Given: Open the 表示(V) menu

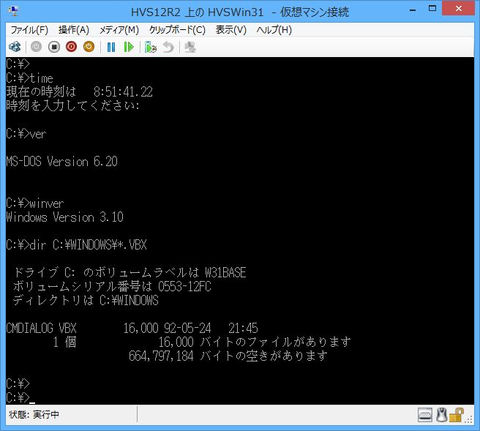Looking at the screenshot, I should [231, 30].
